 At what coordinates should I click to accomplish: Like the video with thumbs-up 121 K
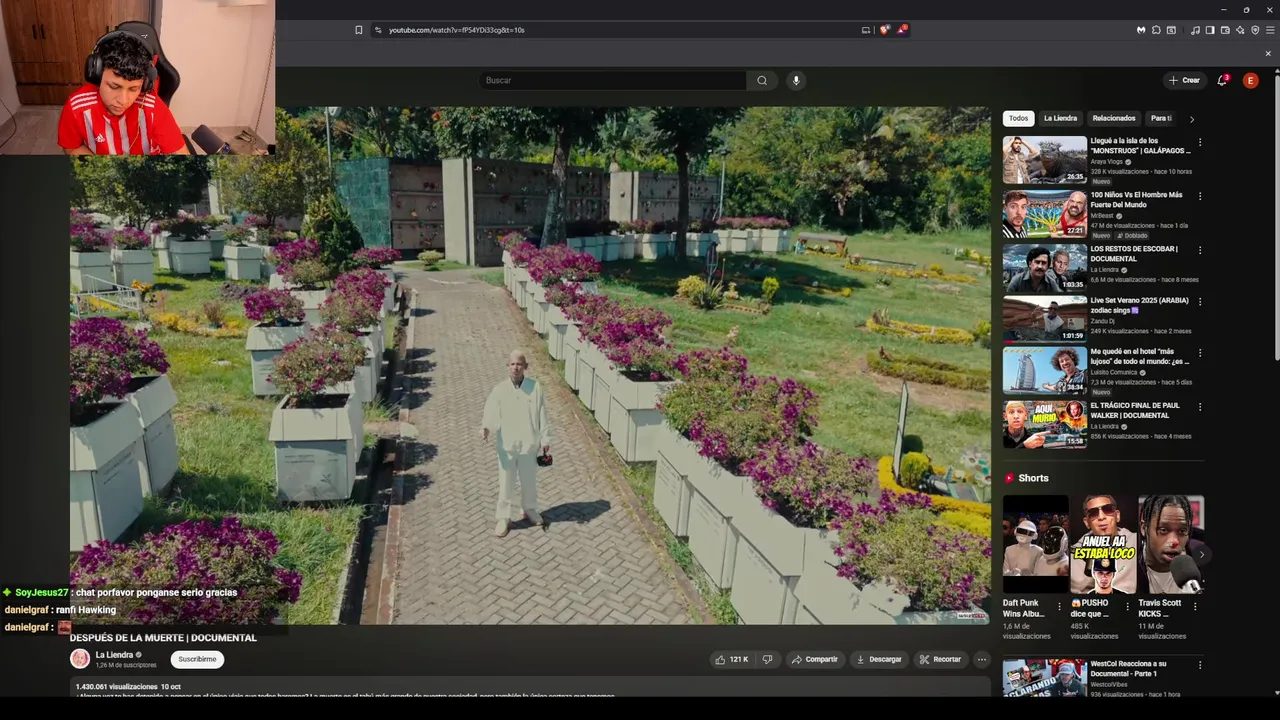(x=731, y=659)
